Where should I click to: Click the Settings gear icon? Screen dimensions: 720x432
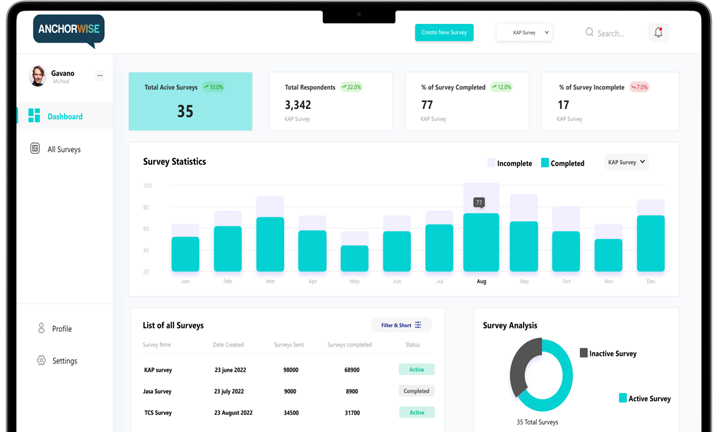tap(41, 360)
